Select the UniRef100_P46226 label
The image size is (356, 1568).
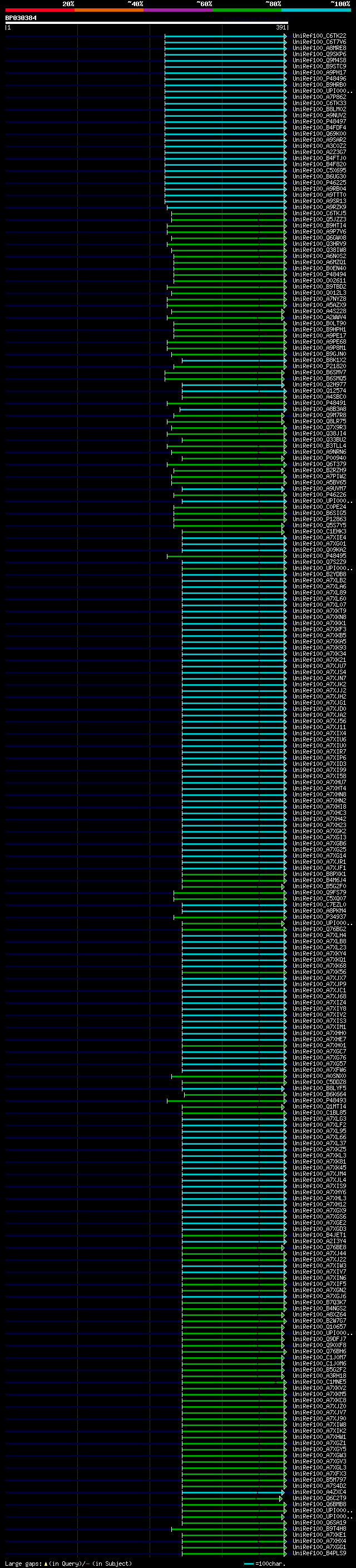coord(319,494)
